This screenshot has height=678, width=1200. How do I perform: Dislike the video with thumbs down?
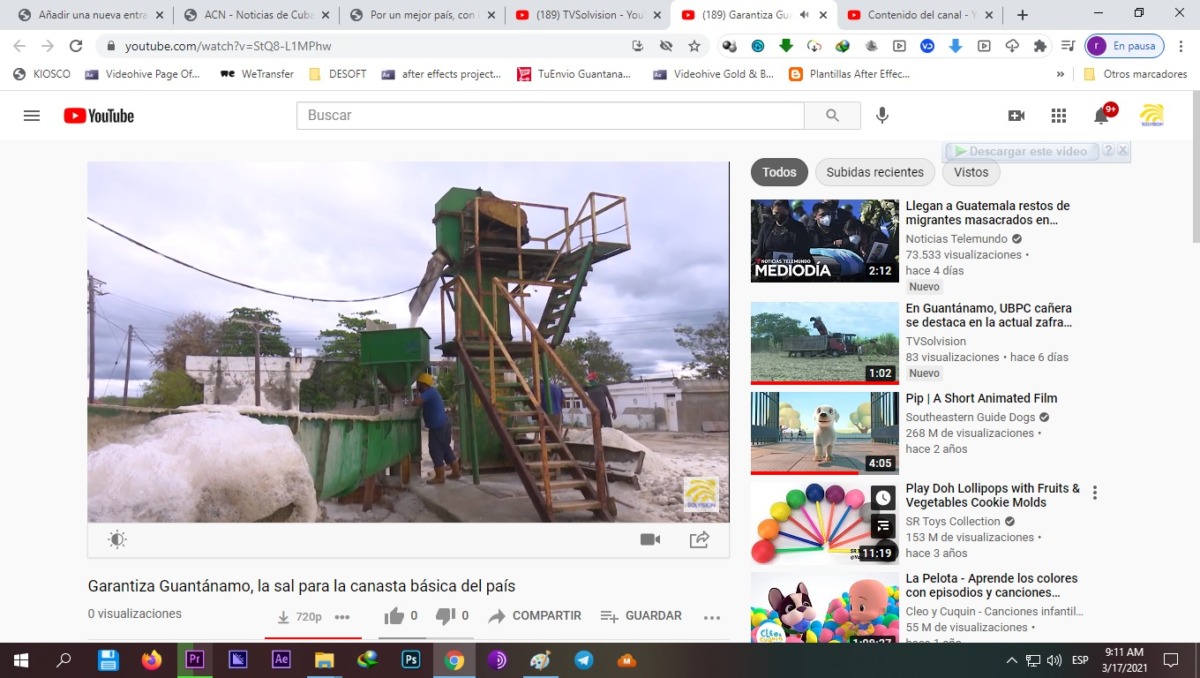coord(446,616)
